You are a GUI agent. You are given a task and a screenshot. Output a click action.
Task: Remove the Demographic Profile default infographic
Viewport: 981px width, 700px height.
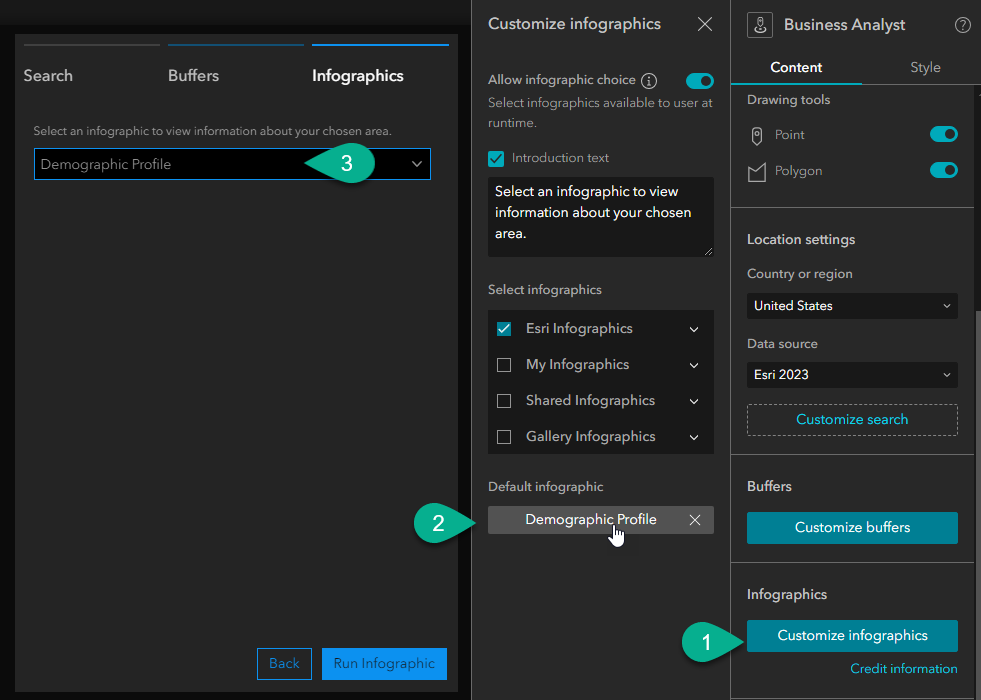(695, 520)
